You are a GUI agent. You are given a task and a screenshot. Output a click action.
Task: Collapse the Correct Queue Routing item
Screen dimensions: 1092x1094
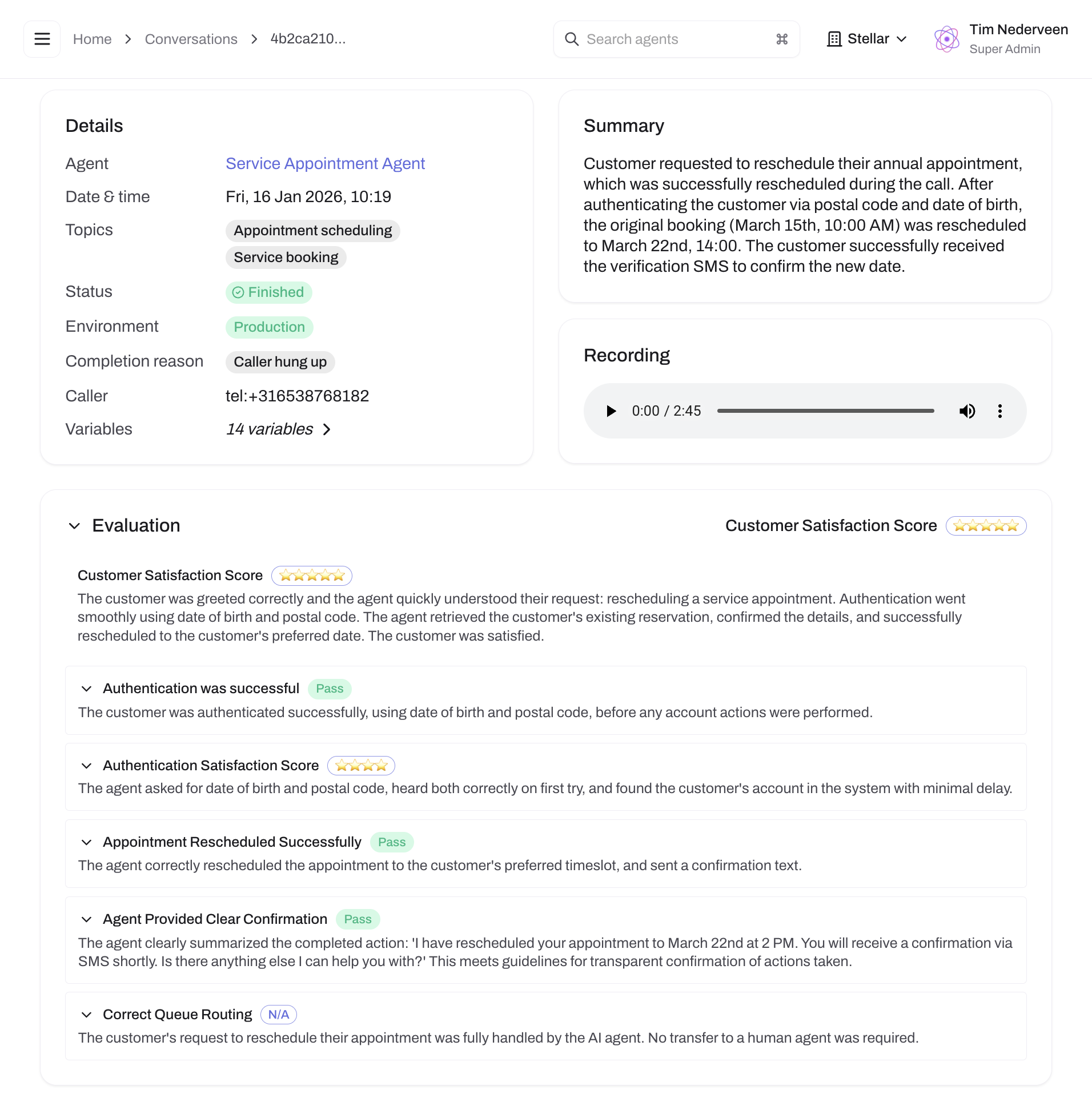(x=87, y=1015)
